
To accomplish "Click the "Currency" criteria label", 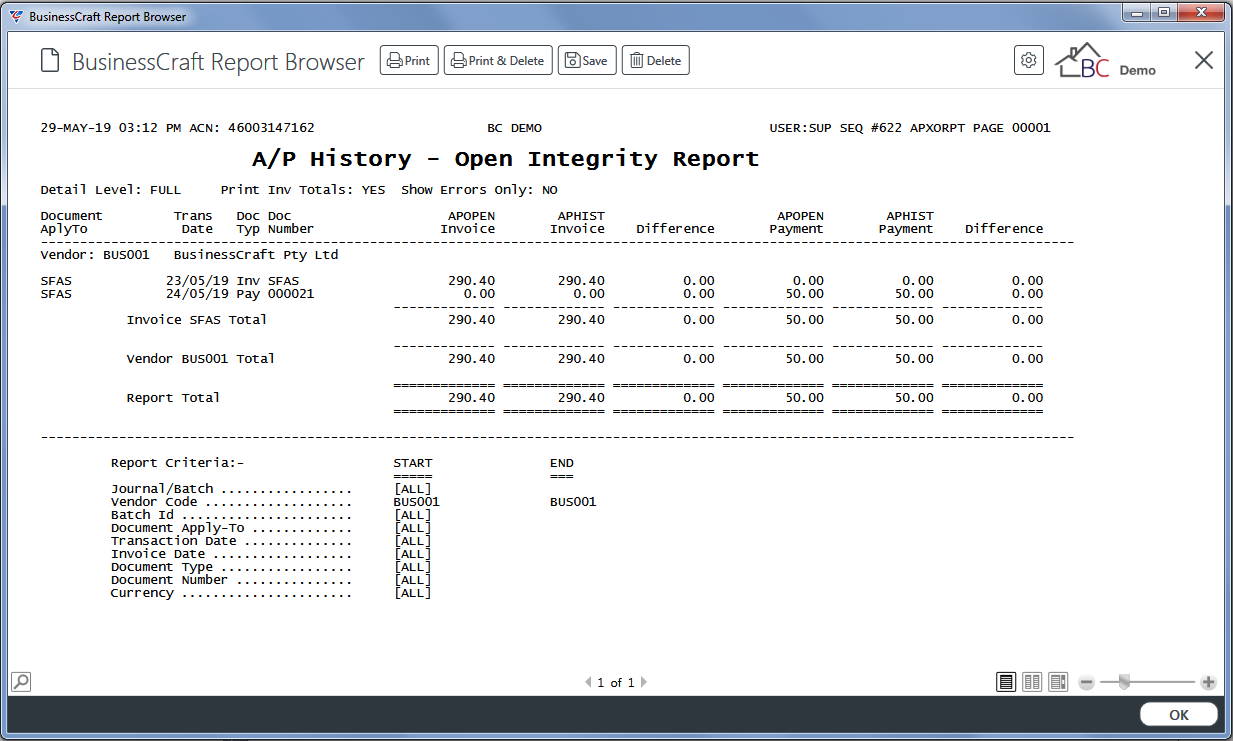I will click(142, 593).
